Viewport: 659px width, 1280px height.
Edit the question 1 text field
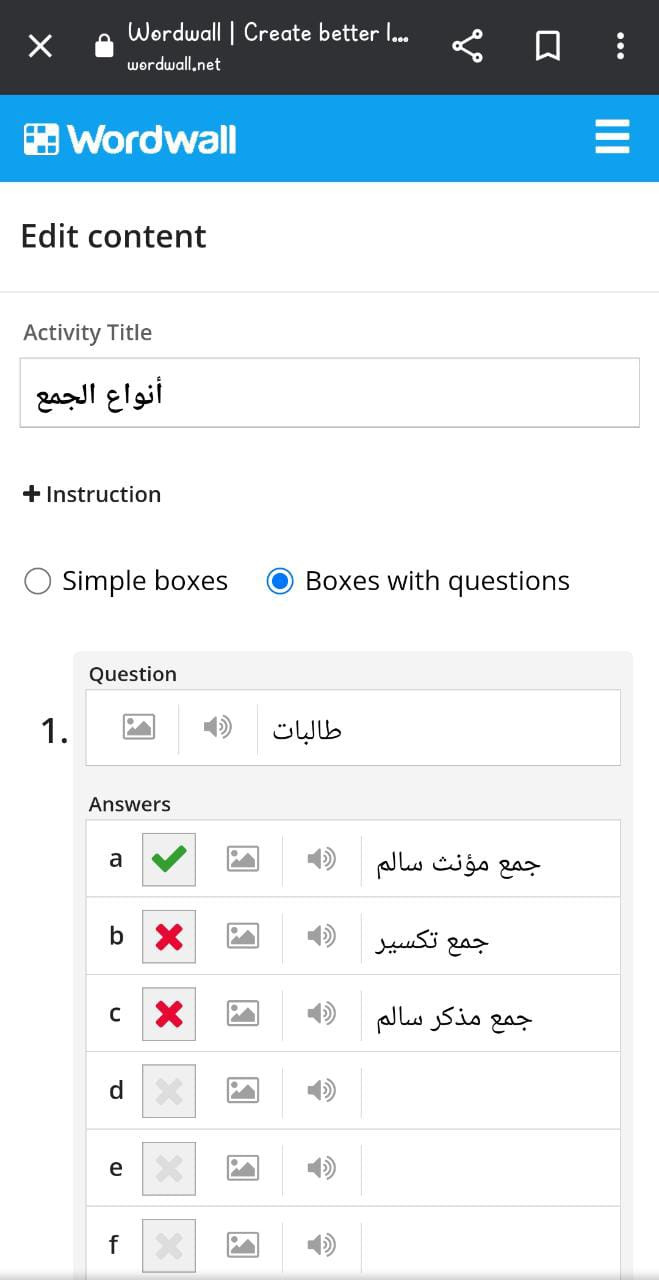438,728
